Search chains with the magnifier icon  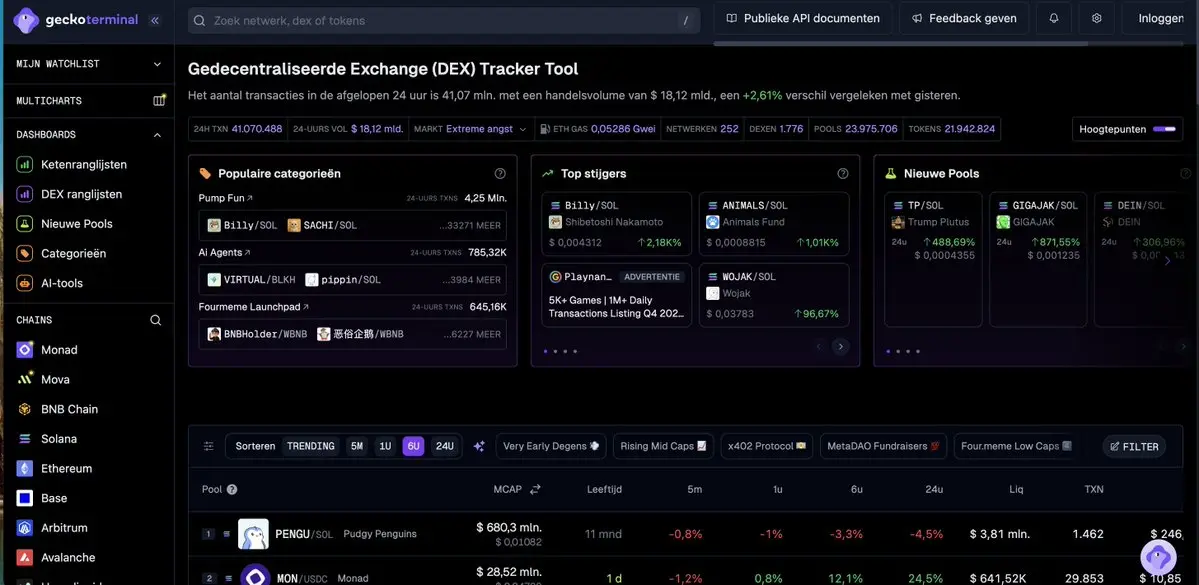click(x=155, y=320)
